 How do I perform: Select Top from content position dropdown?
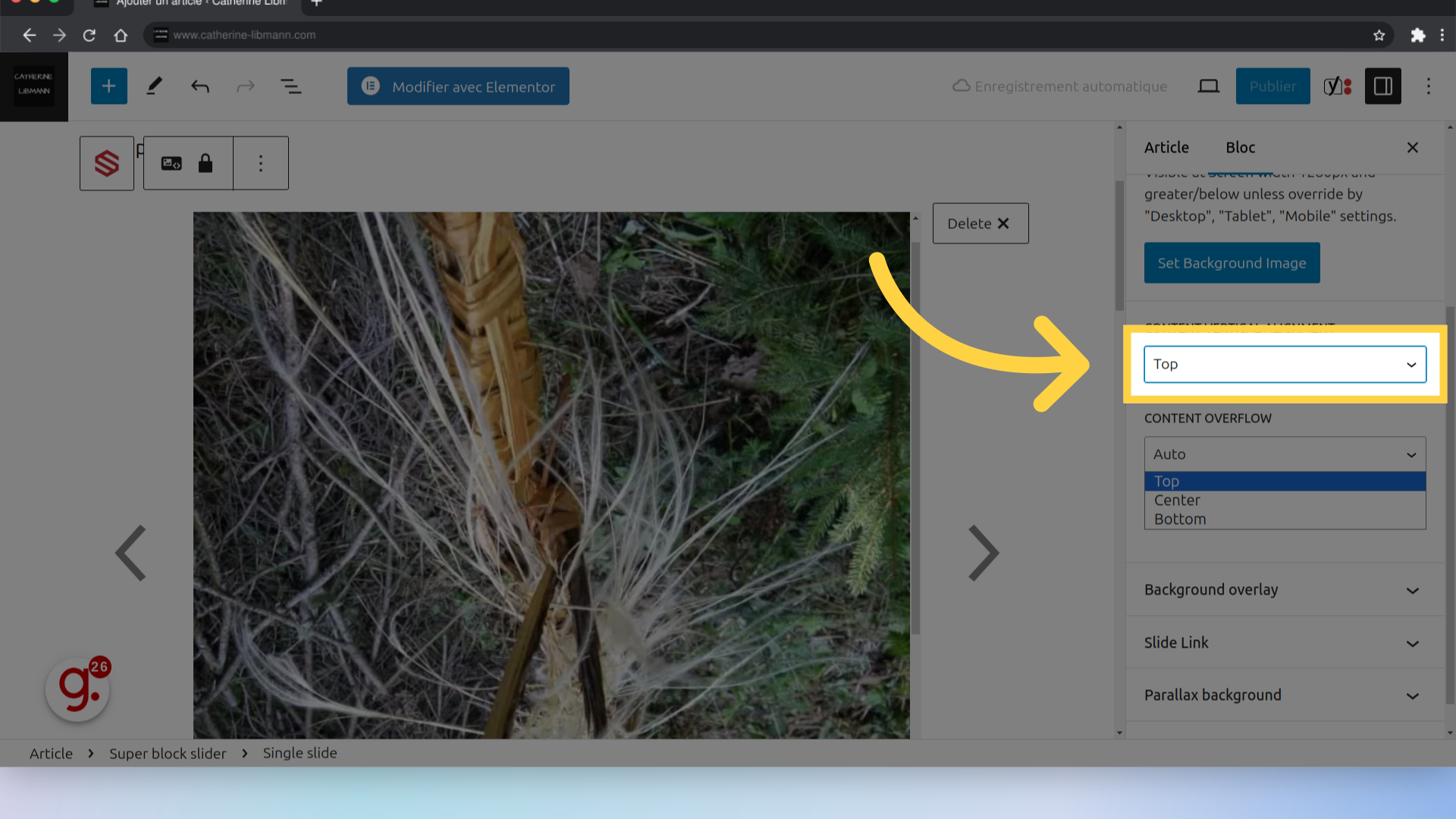[1285, 481]
